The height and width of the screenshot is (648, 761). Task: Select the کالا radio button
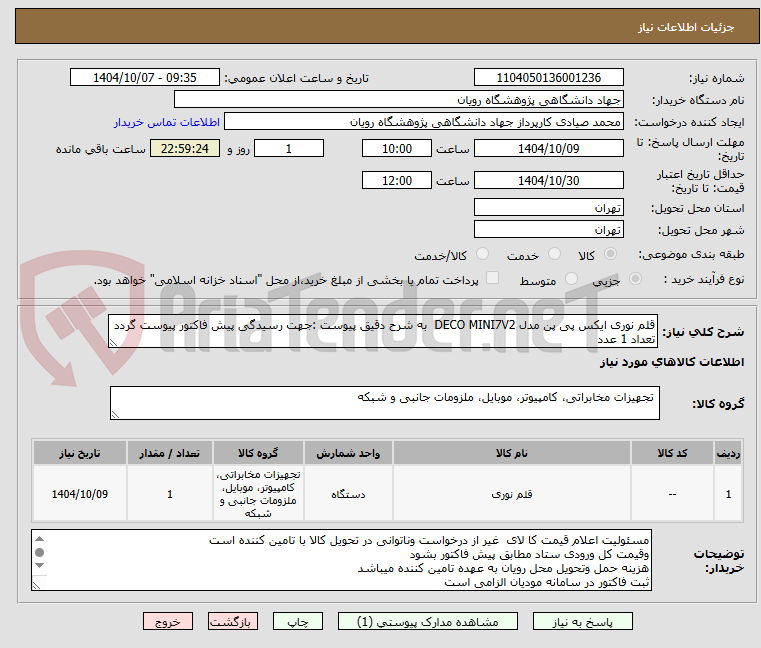point(610,254)
